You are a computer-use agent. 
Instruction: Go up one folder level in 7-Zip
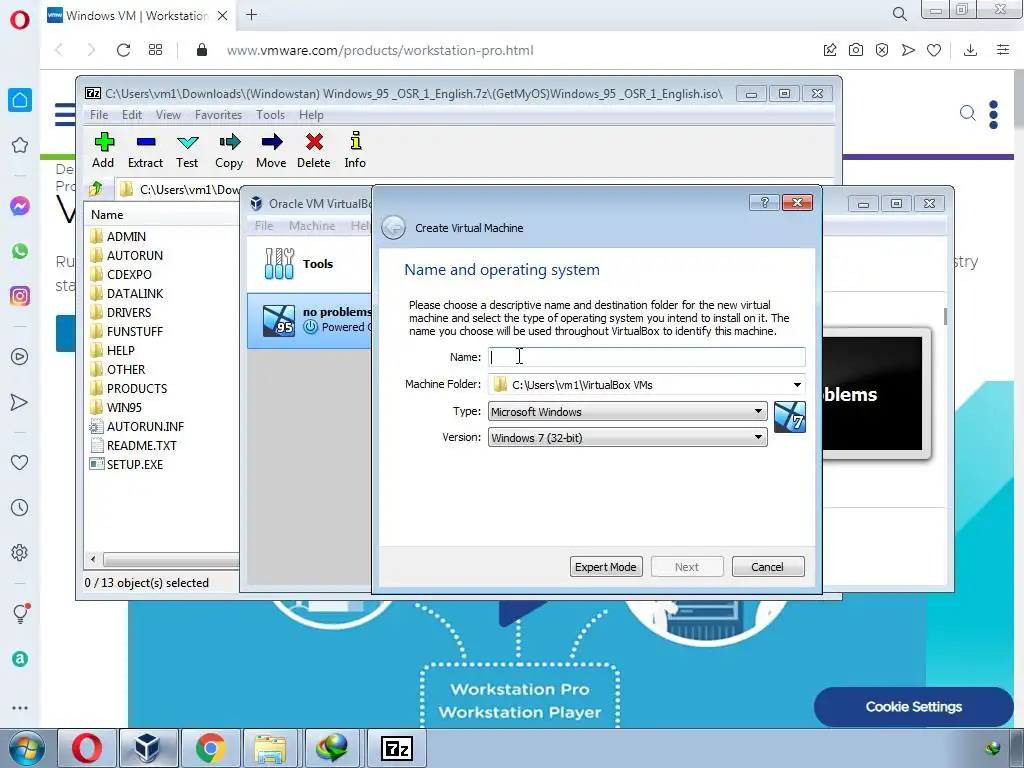pyautogui.click(x=96, y=189)
